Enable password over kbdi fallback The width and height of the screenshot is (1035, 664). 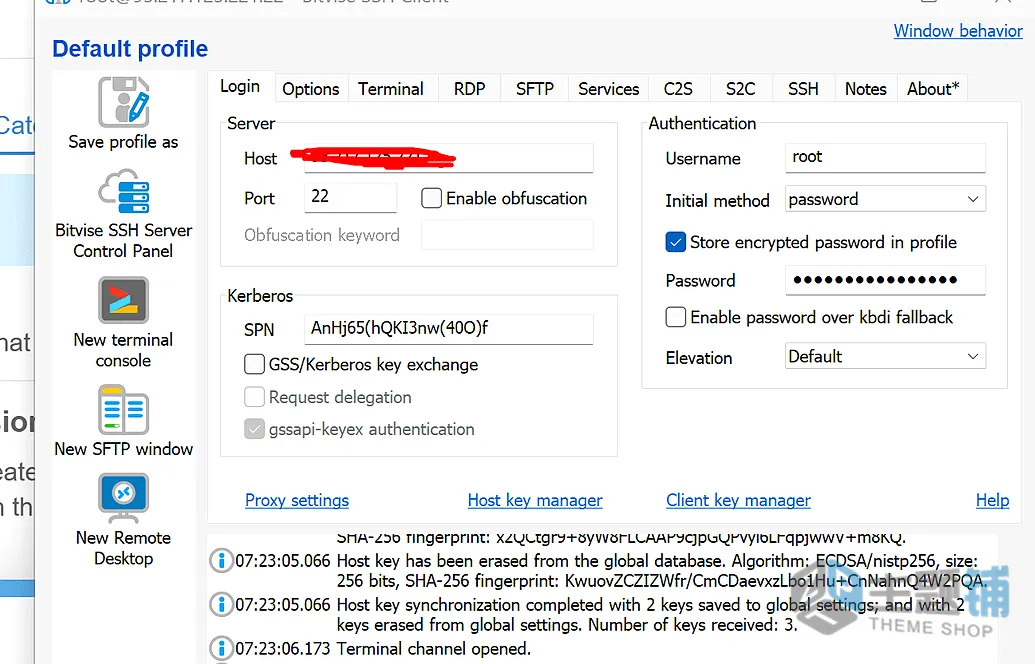pyautogui.click(x=675, y=317)
